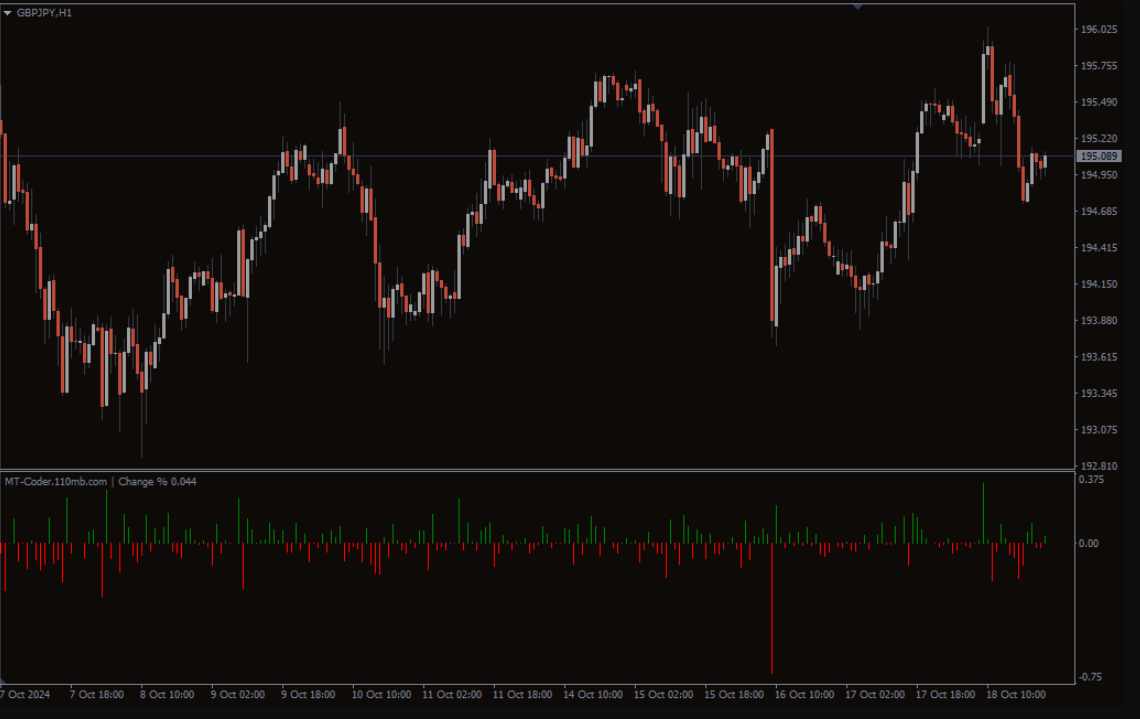This screenshot has width=1140, height=719.
Task: Select 7 Oct 18:00 on time axis
Action: point(97,694)
